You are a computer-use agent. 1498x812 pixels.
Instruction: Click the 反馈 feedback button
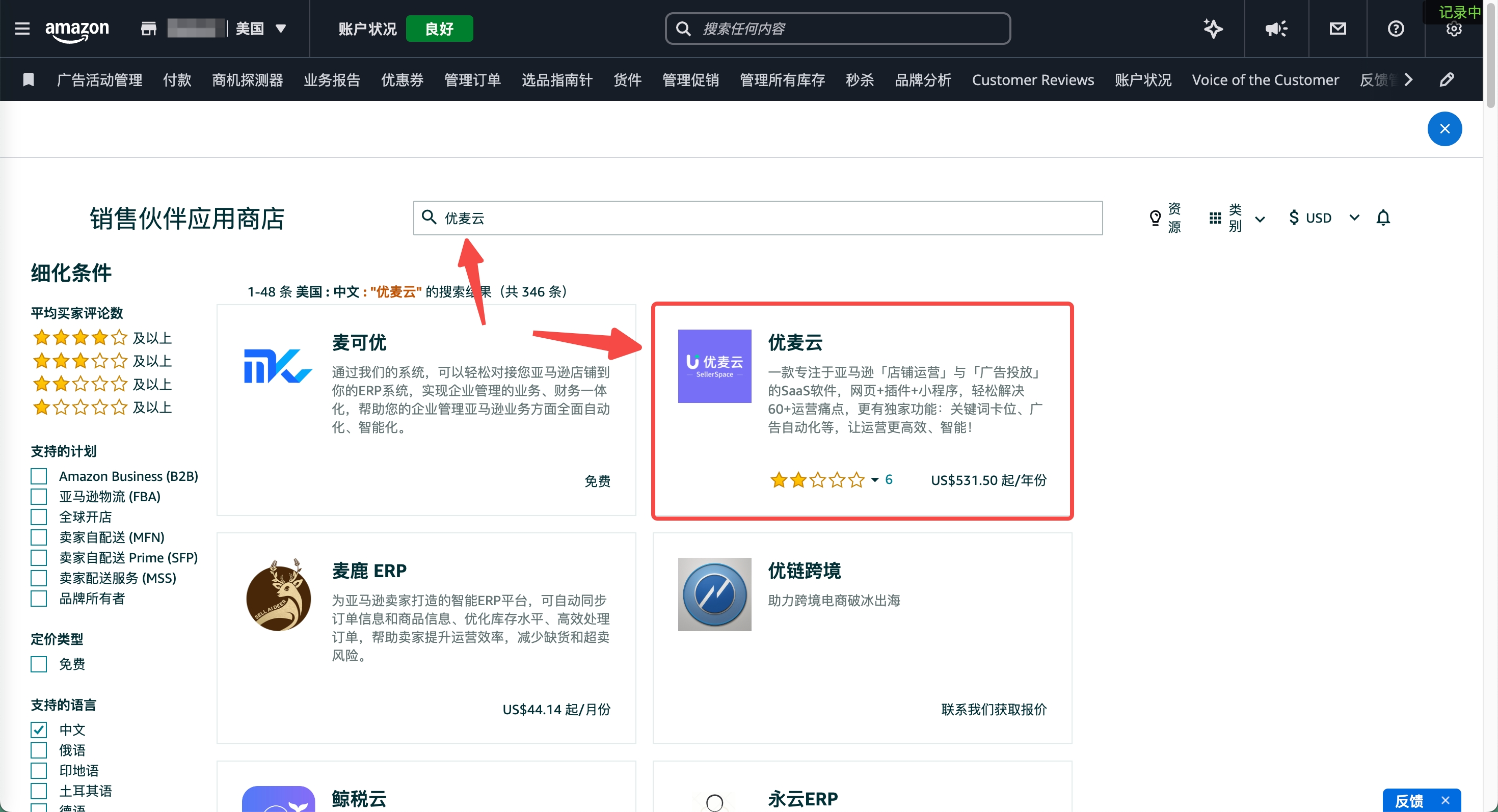[x=1409, y=801]
